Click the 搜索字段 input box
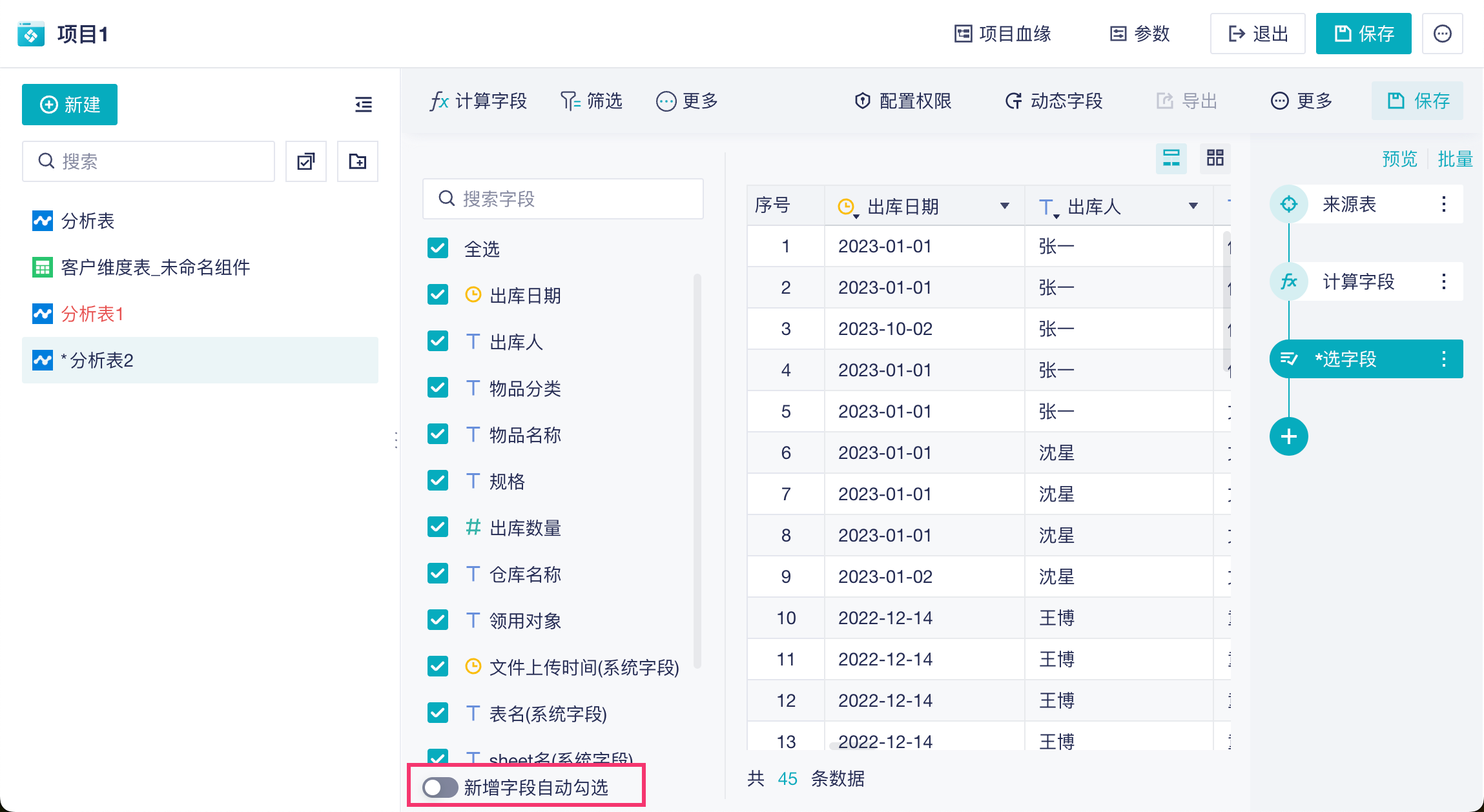 [x=562, y=199]
